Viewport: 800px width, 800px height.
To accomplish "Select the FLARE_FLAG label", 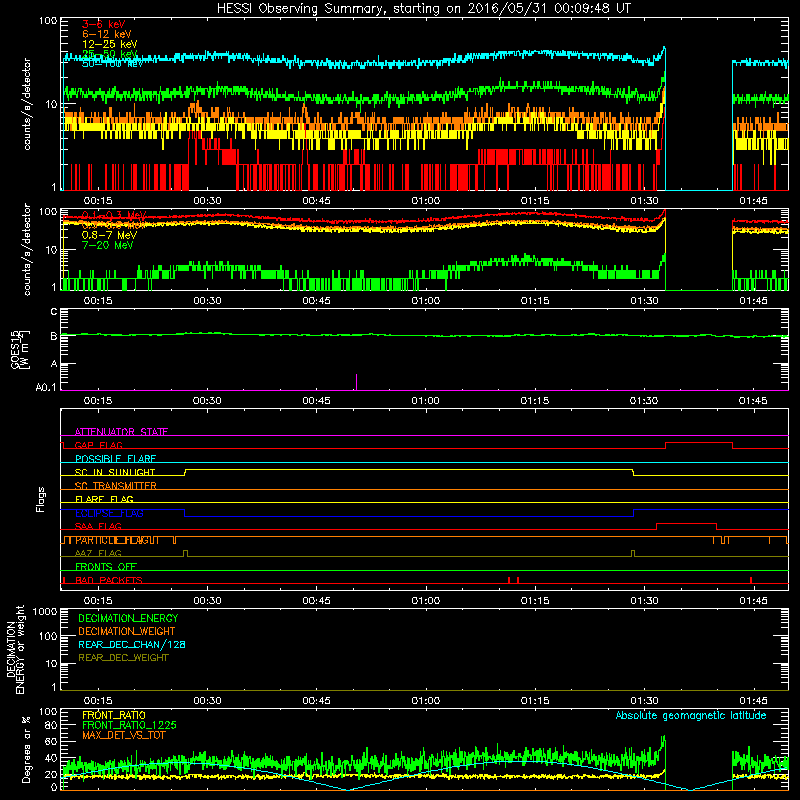I will (x=104, y=499).
